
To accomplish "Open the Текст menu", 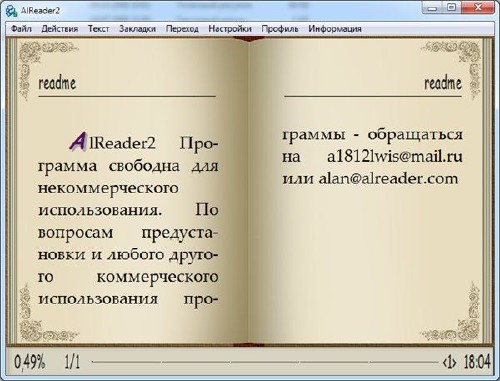I will (98, 29).
